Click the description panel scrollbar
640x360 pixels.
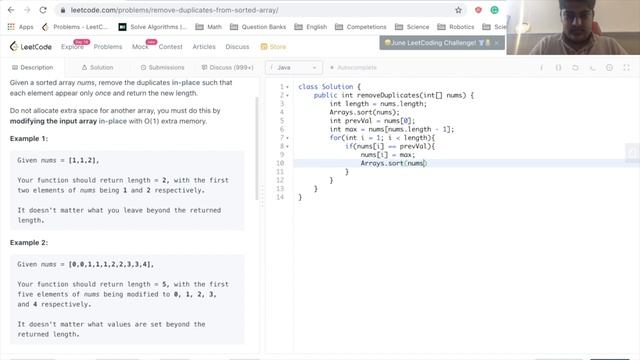pos(257,149)
